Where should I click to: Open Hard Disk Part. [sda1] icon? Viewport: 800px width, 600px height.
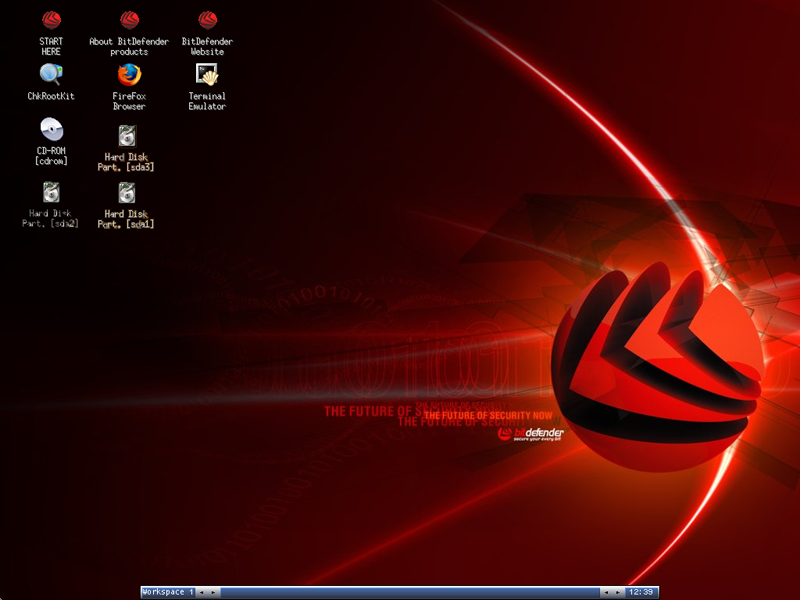tap(127, 193)
